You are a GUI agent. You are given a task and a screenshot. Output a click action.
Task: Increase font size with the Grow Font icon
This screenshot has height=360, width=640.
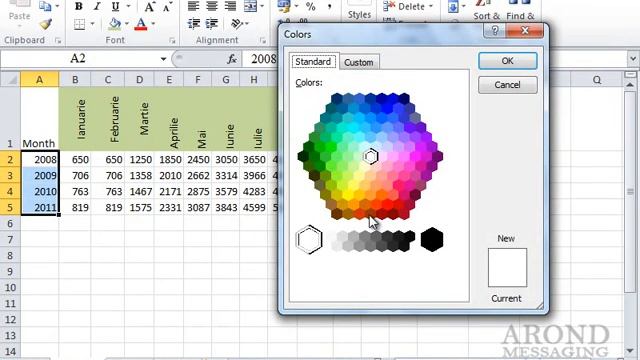pos(149,7)
